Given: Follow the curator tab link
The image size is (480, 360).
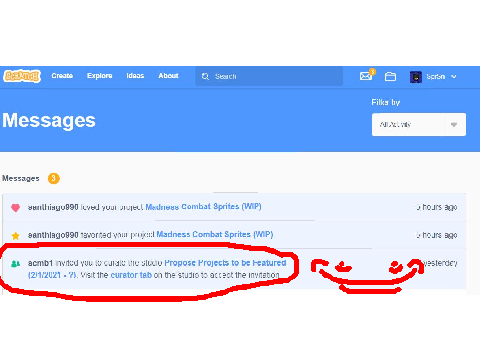Looking at the screenshot, I should pyautogui.click(x=131, y=275).
